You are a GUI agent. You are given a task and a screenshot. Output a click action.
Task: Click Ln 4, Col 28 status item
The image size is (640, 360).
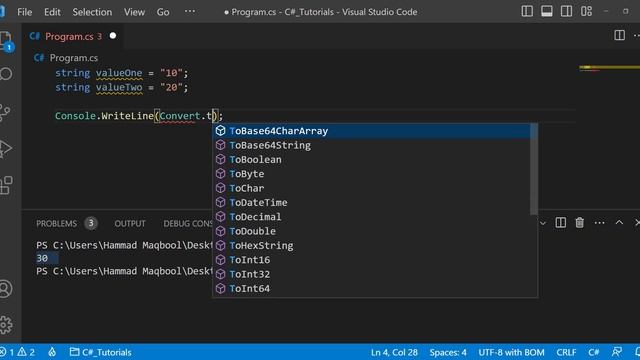point(394,352)
